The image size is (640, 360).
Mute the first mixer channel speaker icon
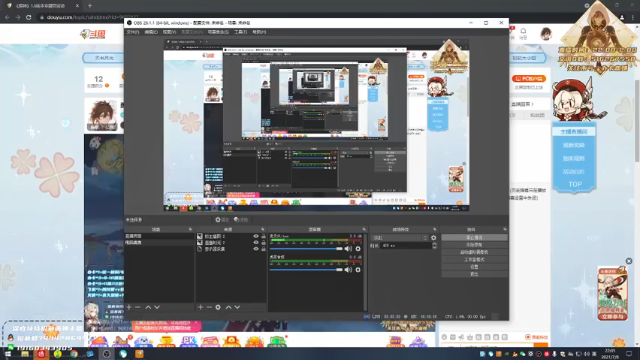pos(348,249)
